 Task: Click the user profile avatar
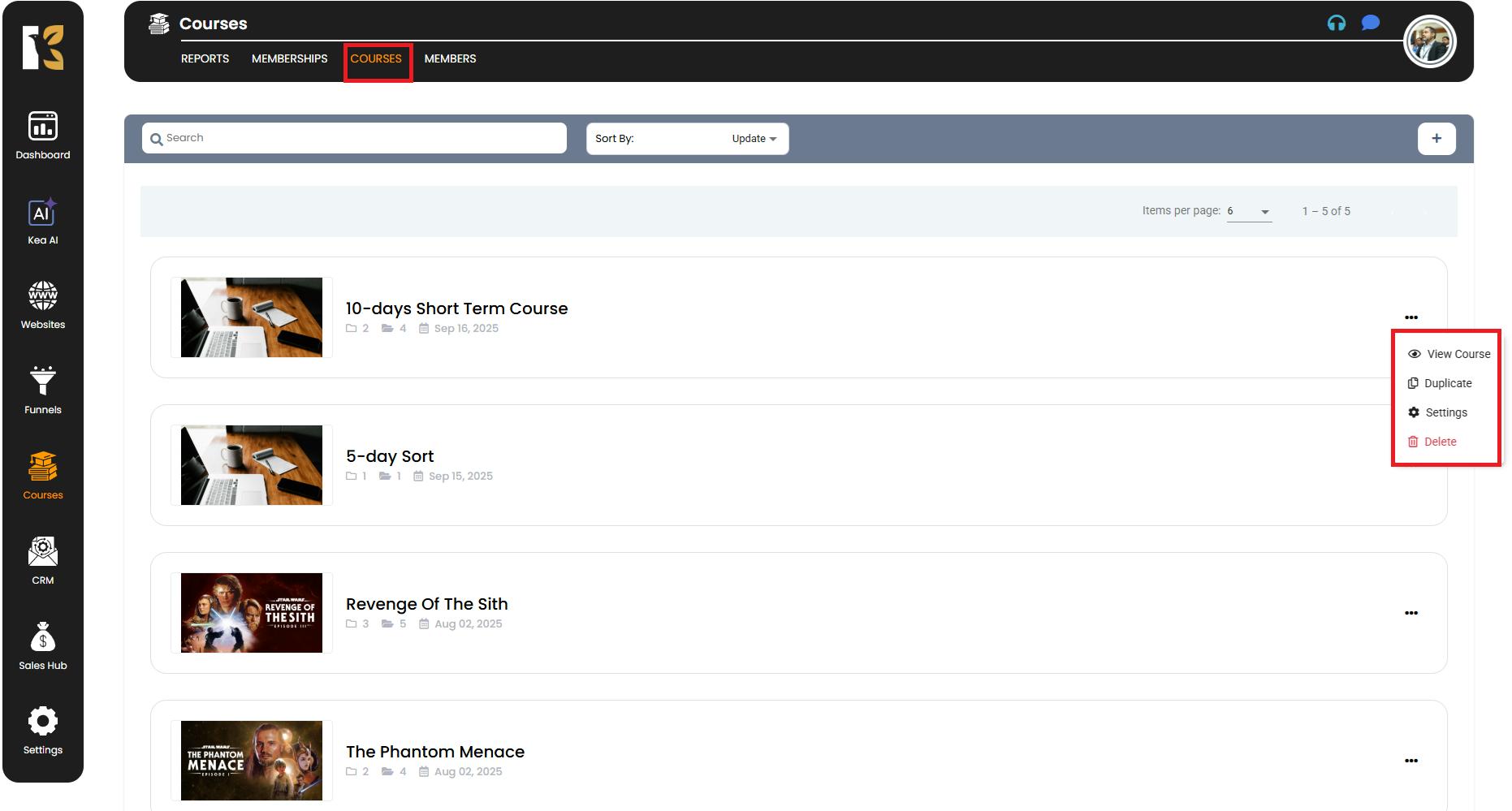[x=1429, y=42]
